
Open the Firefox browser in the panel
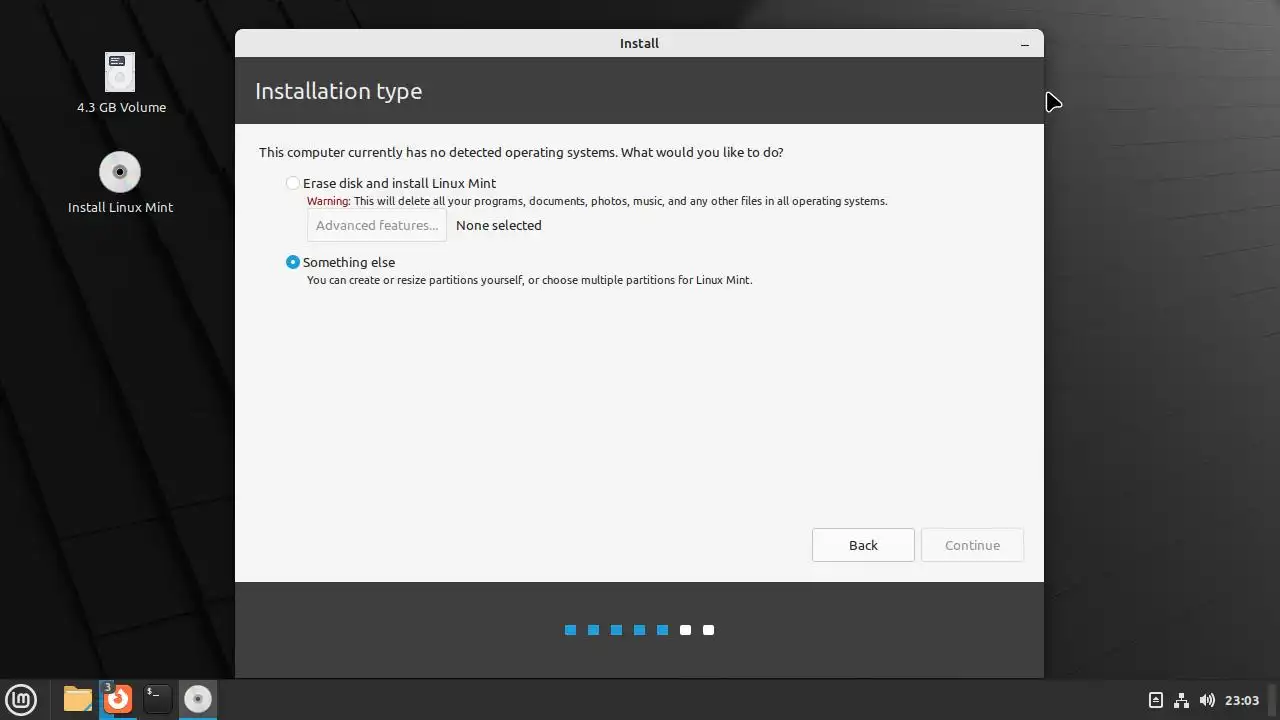(118, 699)
